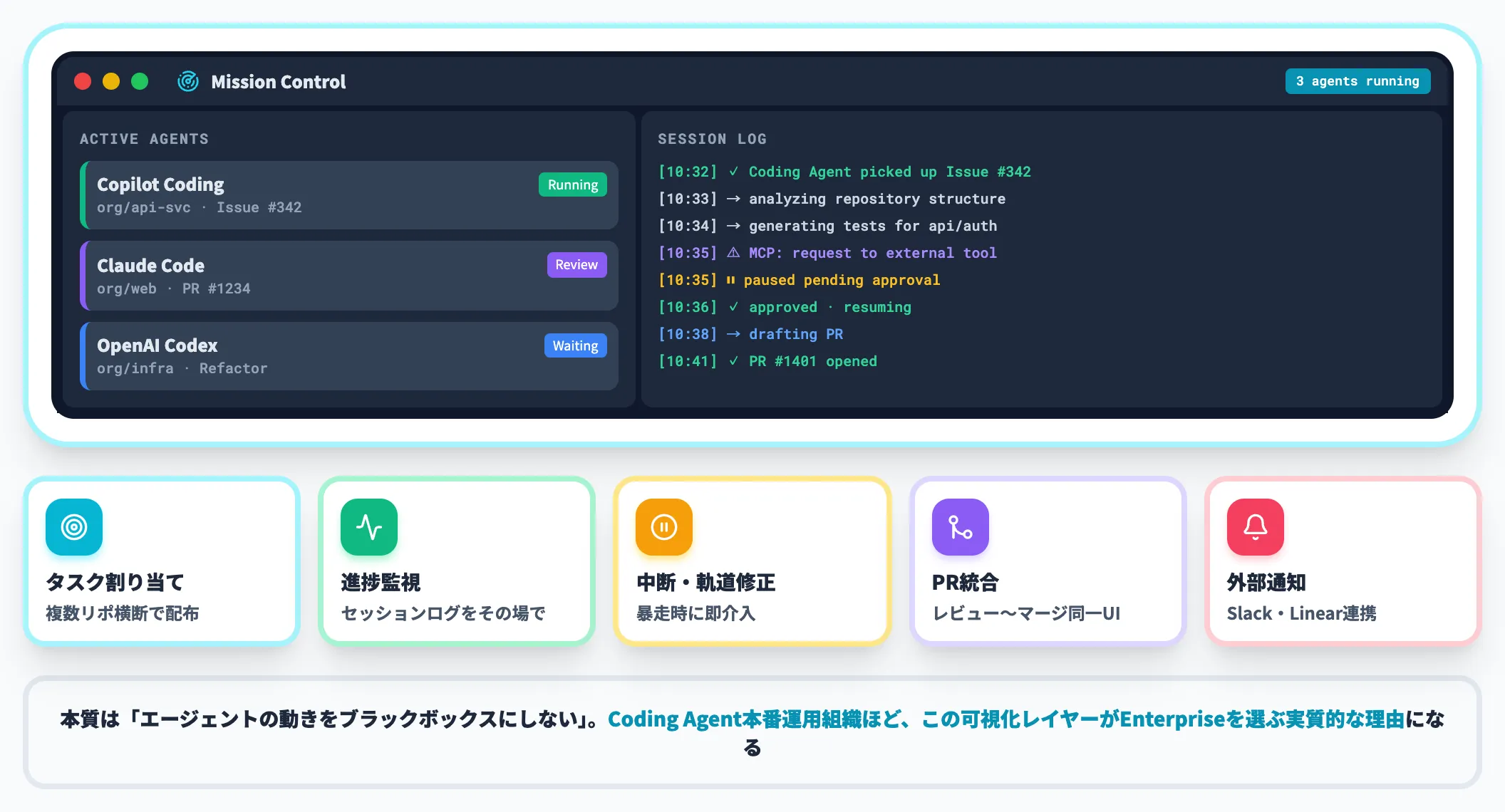Click the [10:34] timestamp in session log
The height and width of the screenshot is (812, 1505).
[x=688, y=226]
